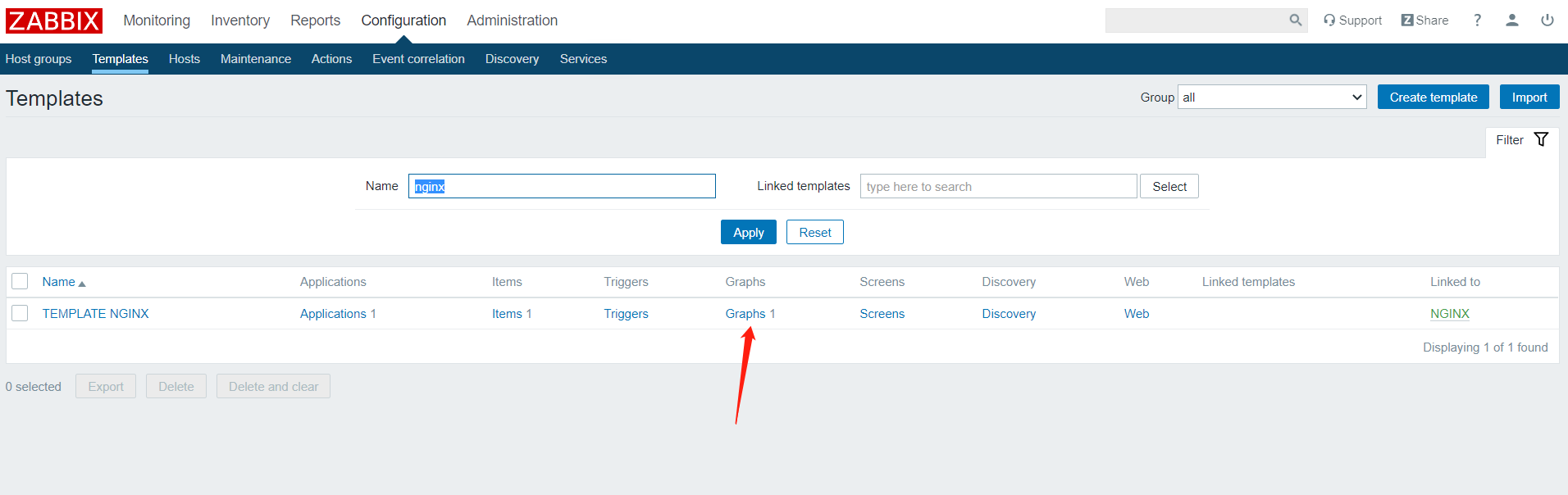Open the TEMPLATE NGINX link
Image resolution: width=1568 pixels, height=495 pixels.
coord(96,314)
